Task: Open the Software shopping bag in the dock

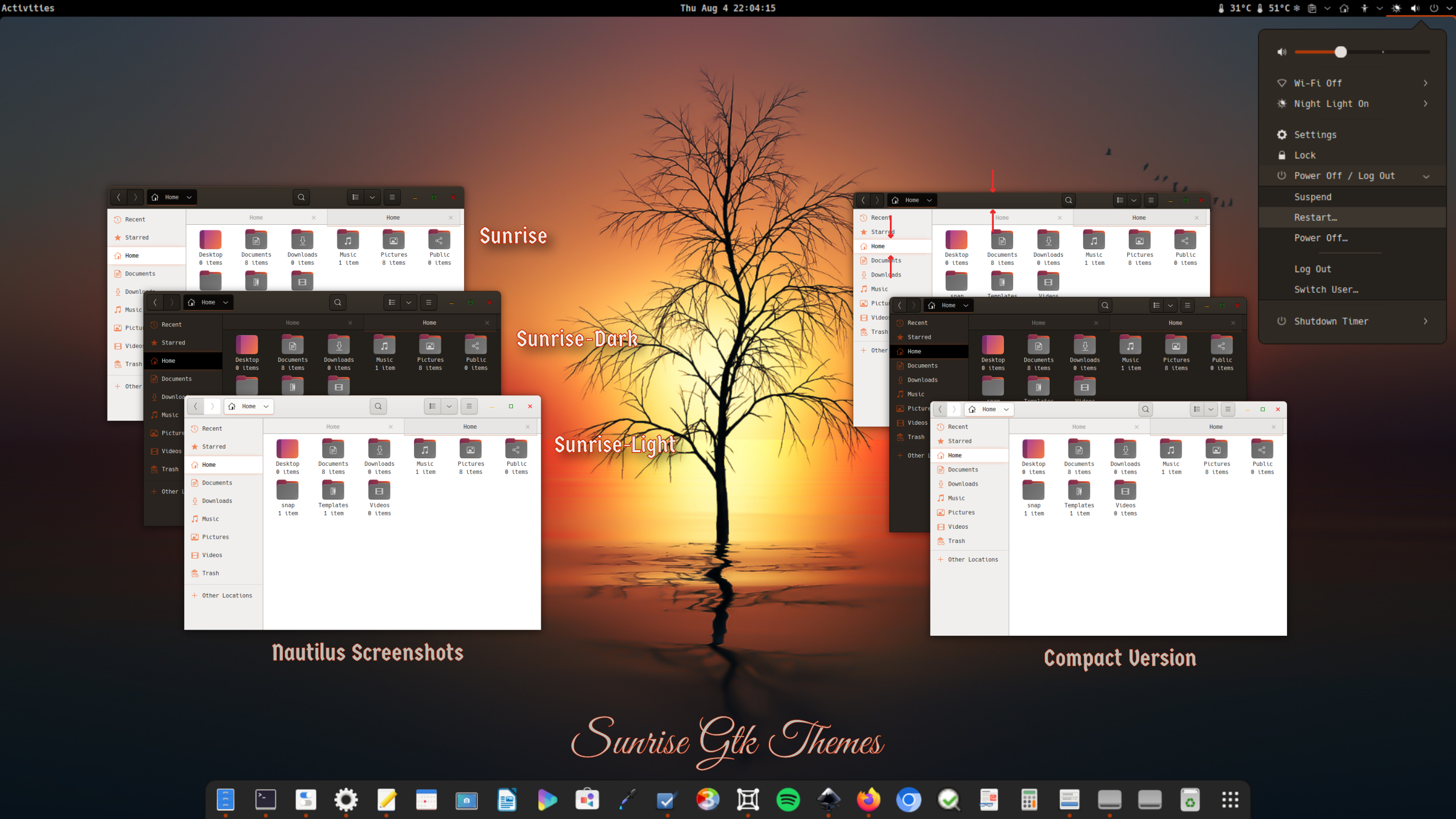Action: 587,799
